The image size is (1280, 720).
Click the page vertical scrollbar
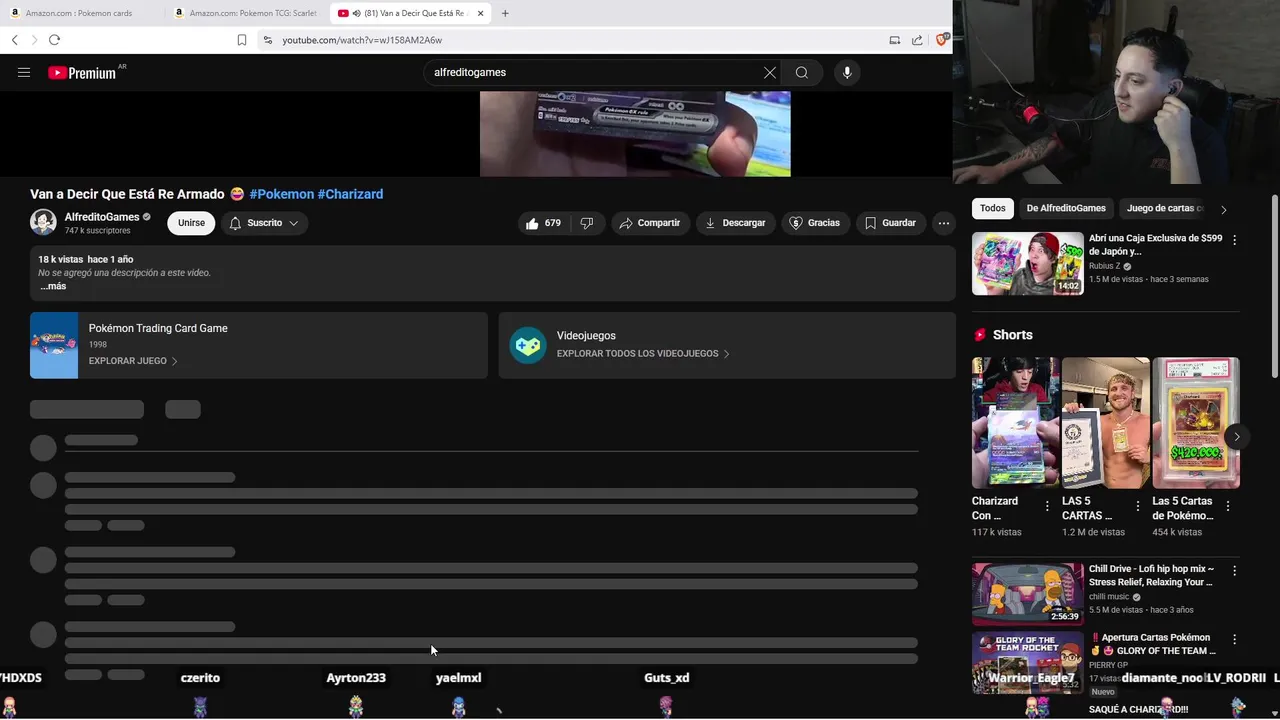pyautogui.click(x=1274, y=286)
